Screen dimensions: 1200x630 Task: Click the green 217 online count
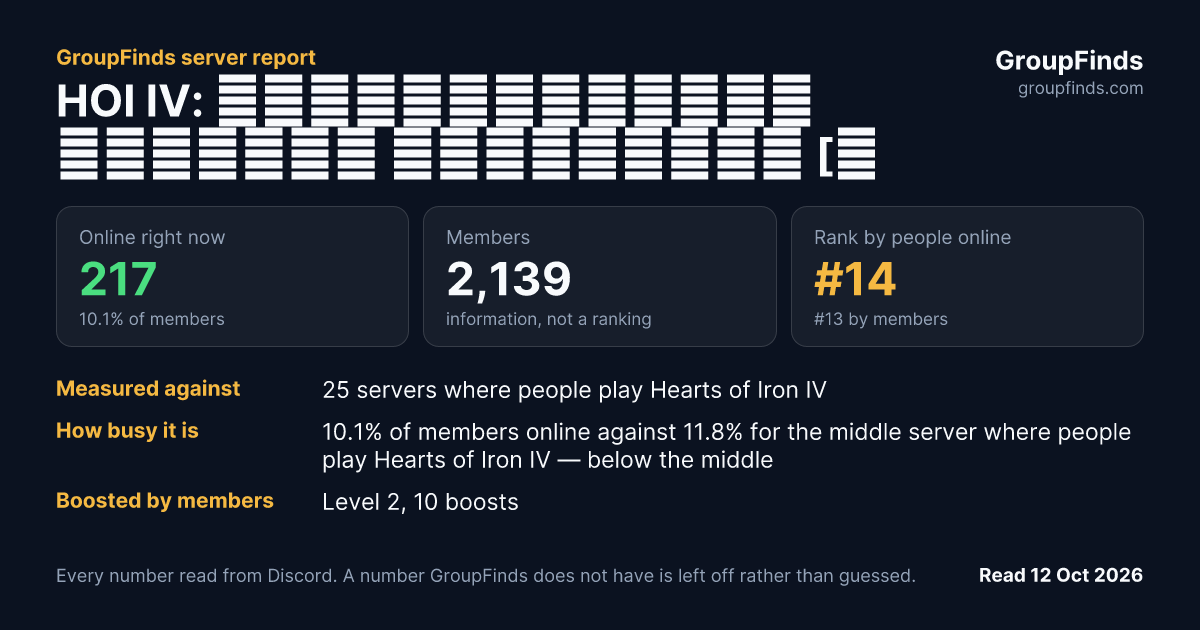pos(118,279)
